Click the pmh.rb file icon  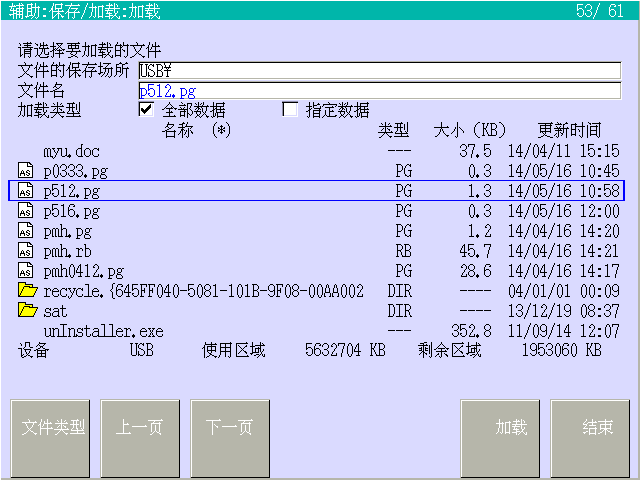26,251
